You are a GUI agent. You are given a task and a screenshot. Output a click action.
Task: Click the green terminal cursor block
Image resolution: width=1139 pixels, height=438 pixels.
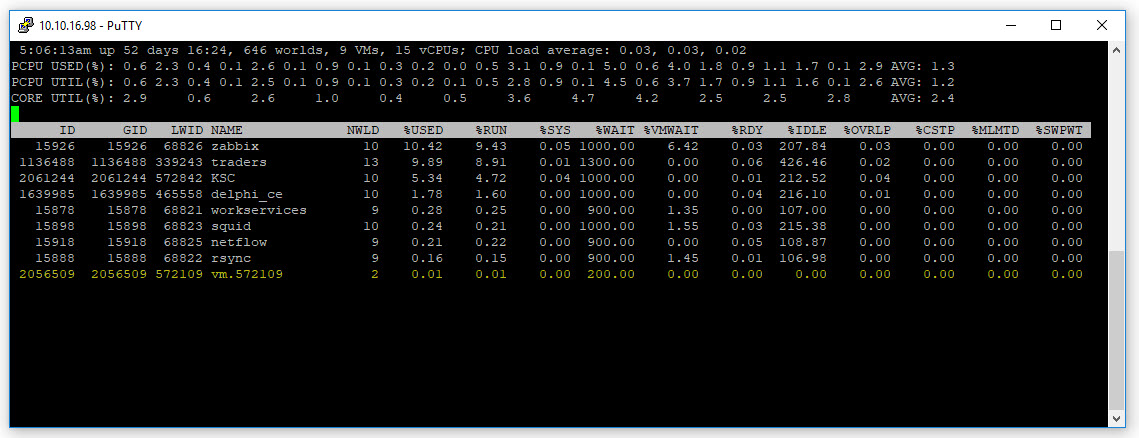[15, 113]
